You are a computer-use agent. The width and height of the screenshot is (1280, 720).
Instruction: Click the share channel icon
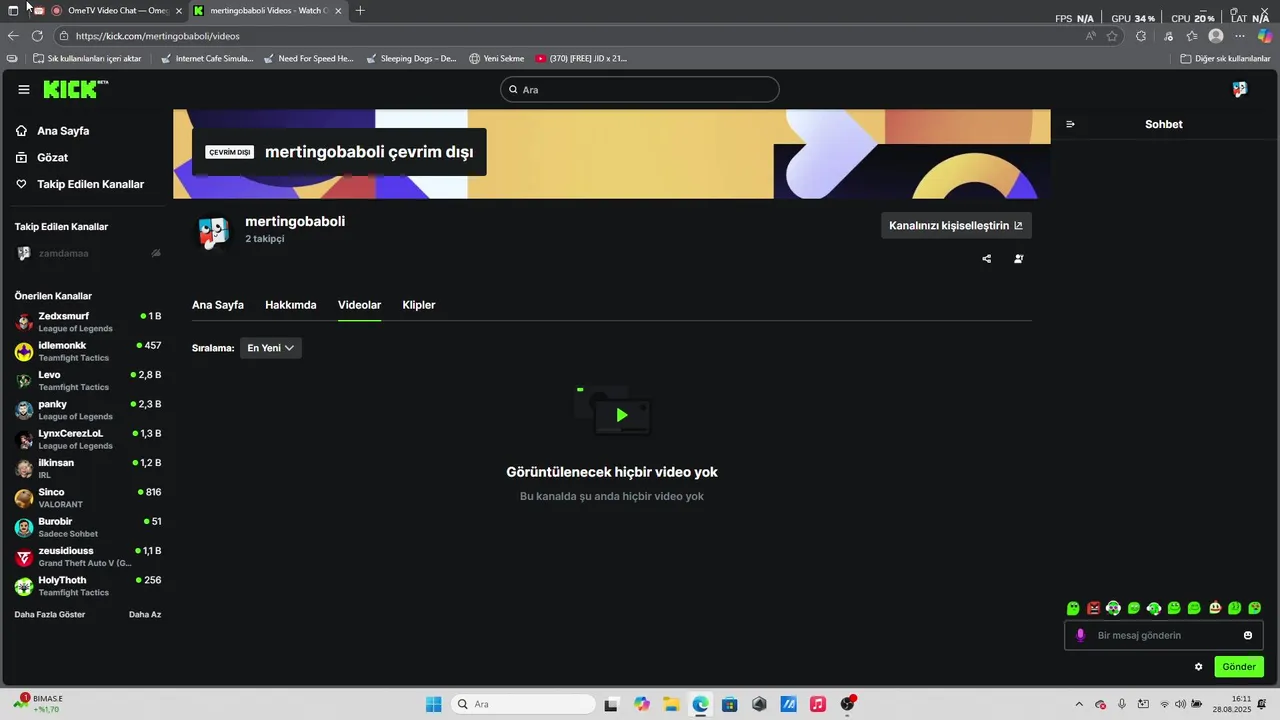(x=987, y=258)
